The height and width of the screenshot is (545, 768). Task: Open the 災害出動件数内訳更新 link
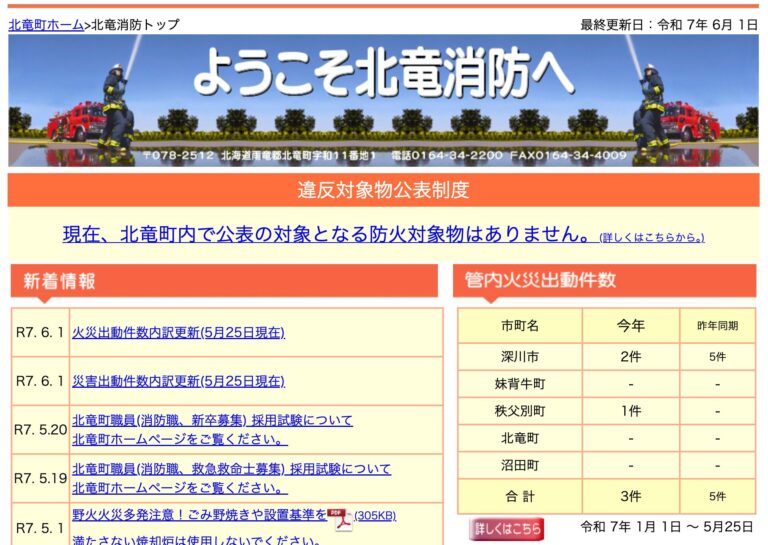[178, 382]
